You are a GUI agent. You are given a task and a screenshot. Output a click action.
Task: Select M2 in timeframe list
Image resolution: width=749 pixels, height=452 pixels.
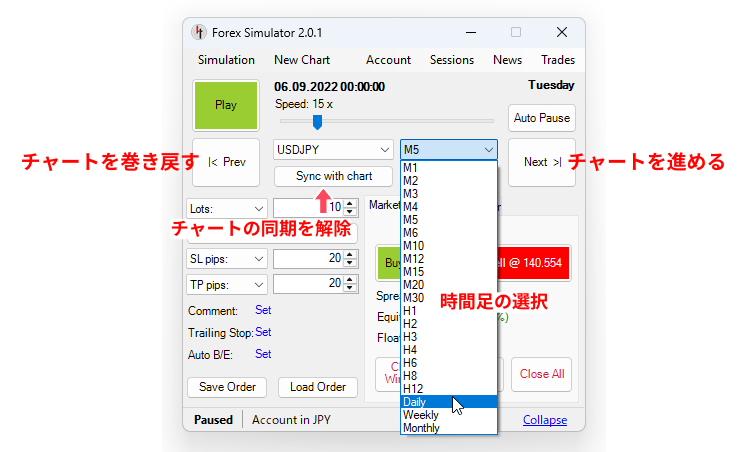click(x=449, y=181)
